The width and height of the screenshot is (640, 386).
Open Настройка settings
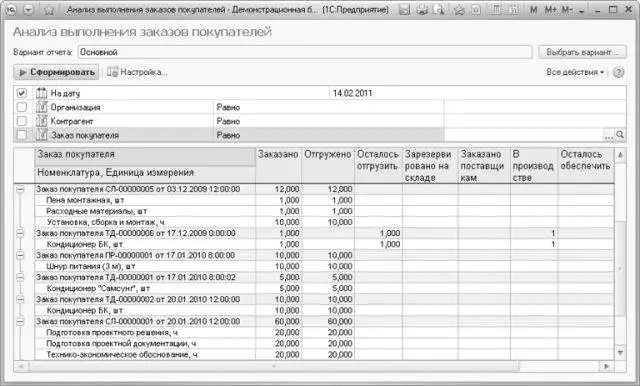click(137, 72)
